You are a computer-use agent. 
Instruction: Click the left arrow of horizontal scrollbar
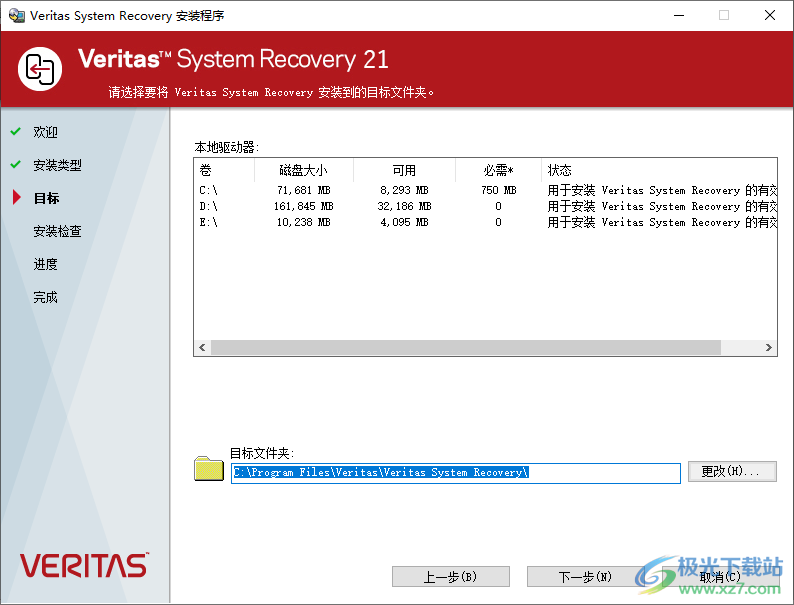click(203, 347)
